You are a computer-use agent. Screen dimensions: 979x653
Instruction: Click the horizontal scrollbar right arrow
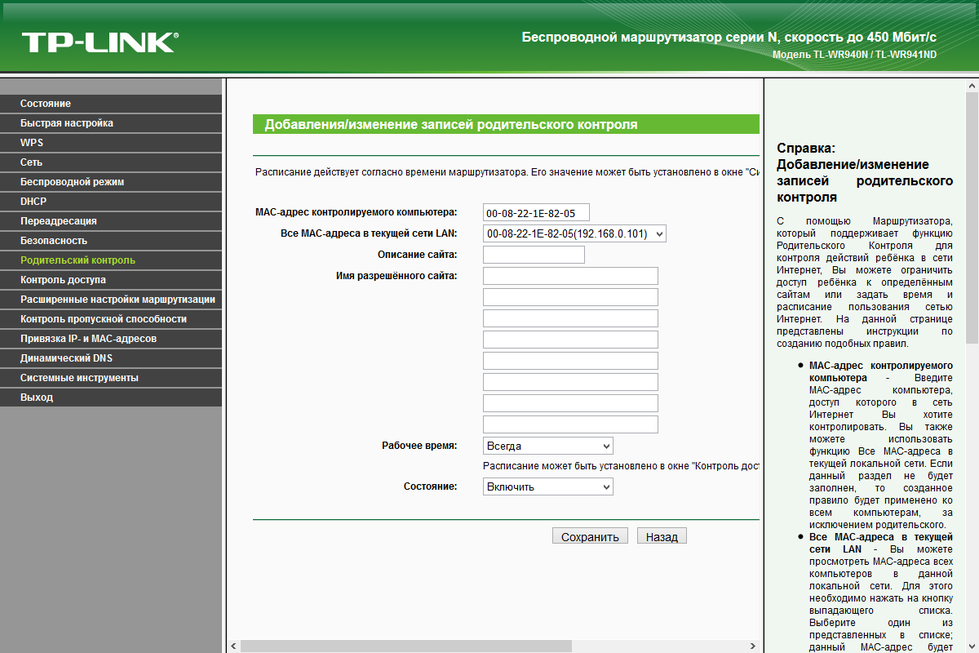(x=752, y=646)
